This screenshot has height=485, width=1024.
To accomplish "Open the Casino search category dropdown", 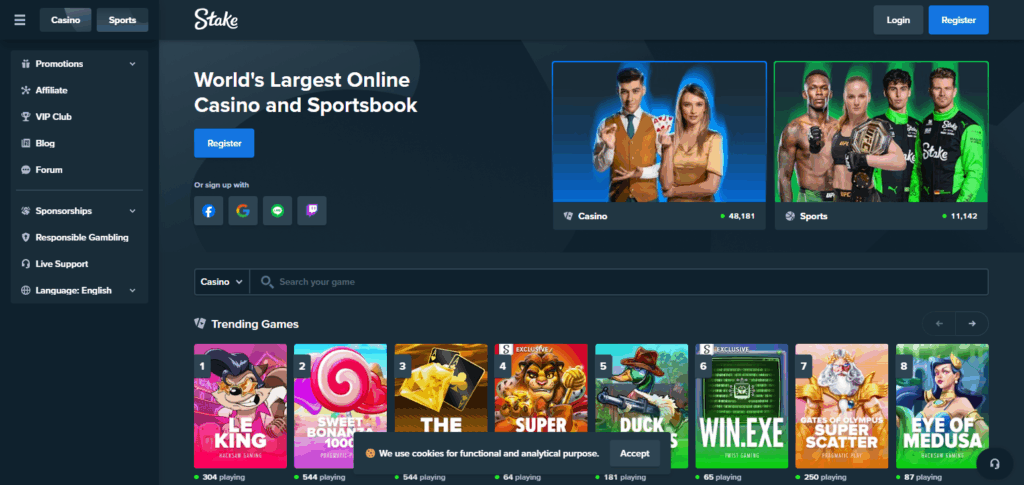I will 222,282.
